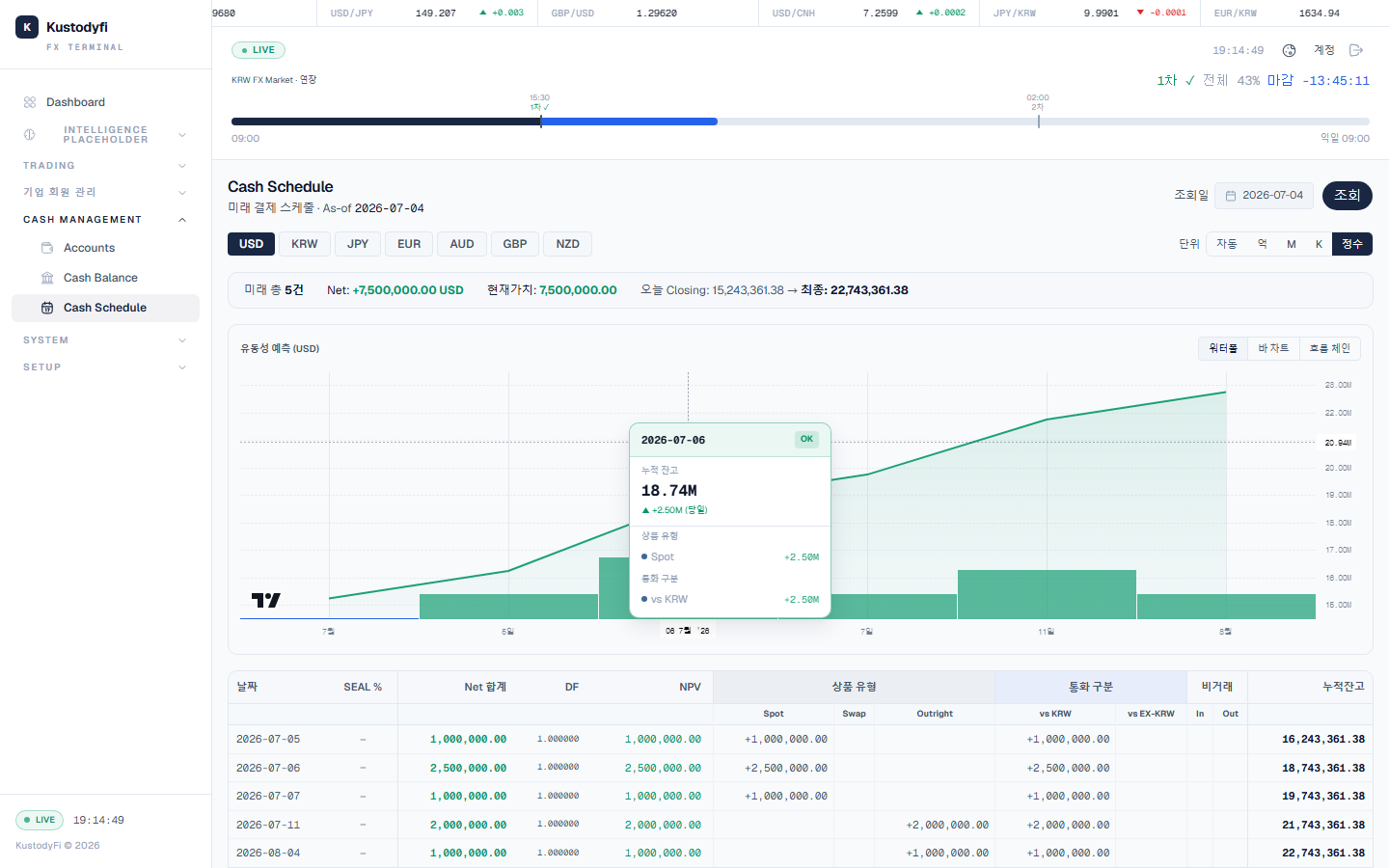
Task: Expand the SYSTEM sidebar section
Action: pos(104,340)
